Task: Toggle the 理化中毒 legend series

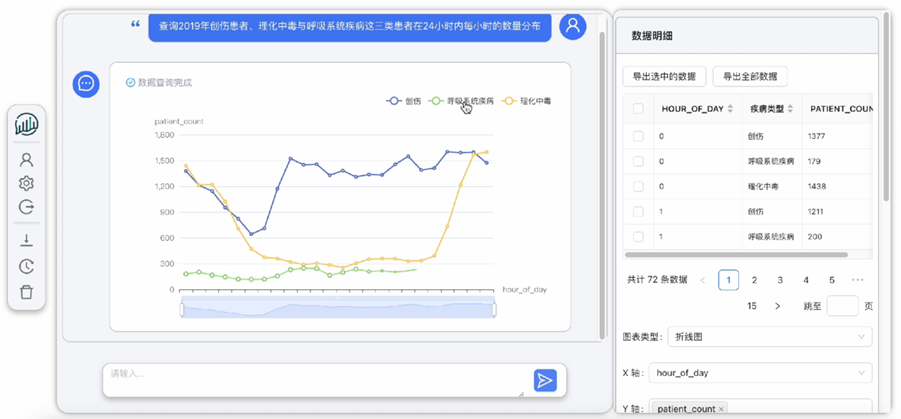Action: click(x=526, y=101)
